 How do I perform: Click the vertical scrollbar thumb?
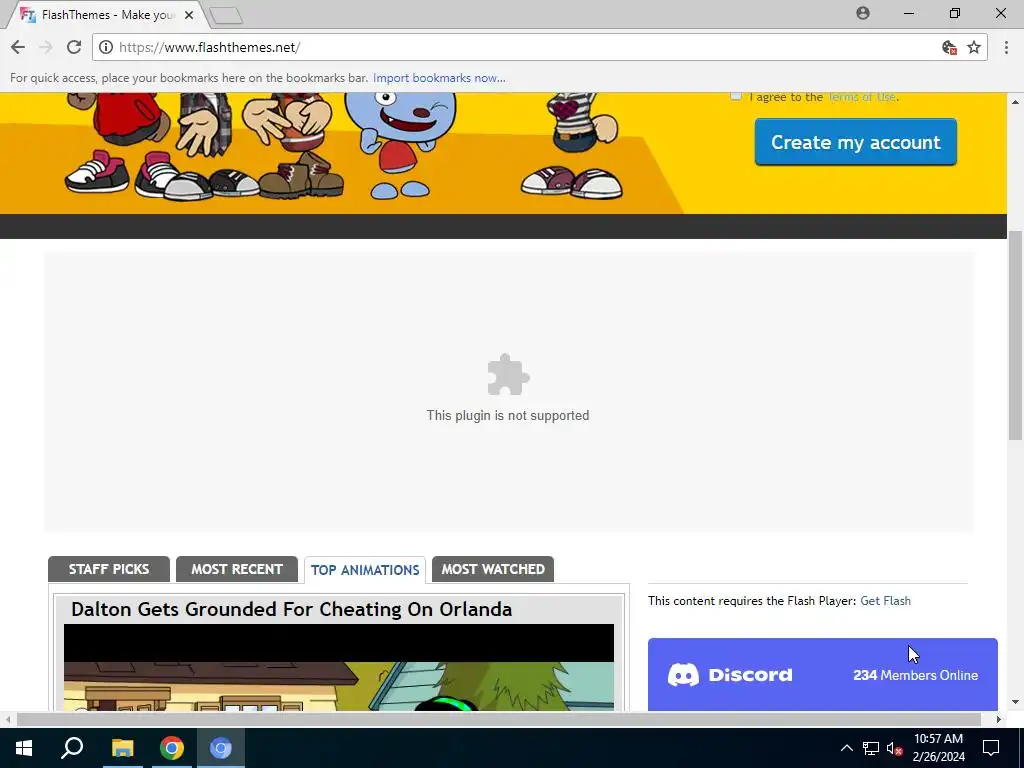[x=1015, y=336]
